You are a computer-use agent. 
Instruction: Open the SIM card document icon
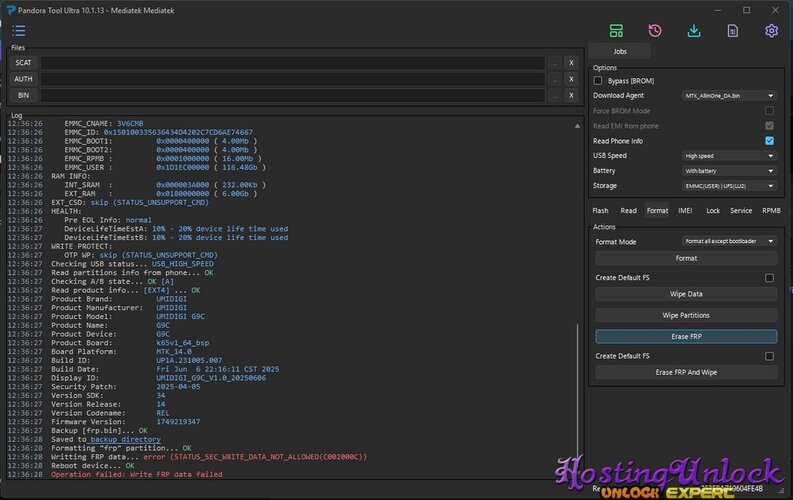click(x=732, y=31)
